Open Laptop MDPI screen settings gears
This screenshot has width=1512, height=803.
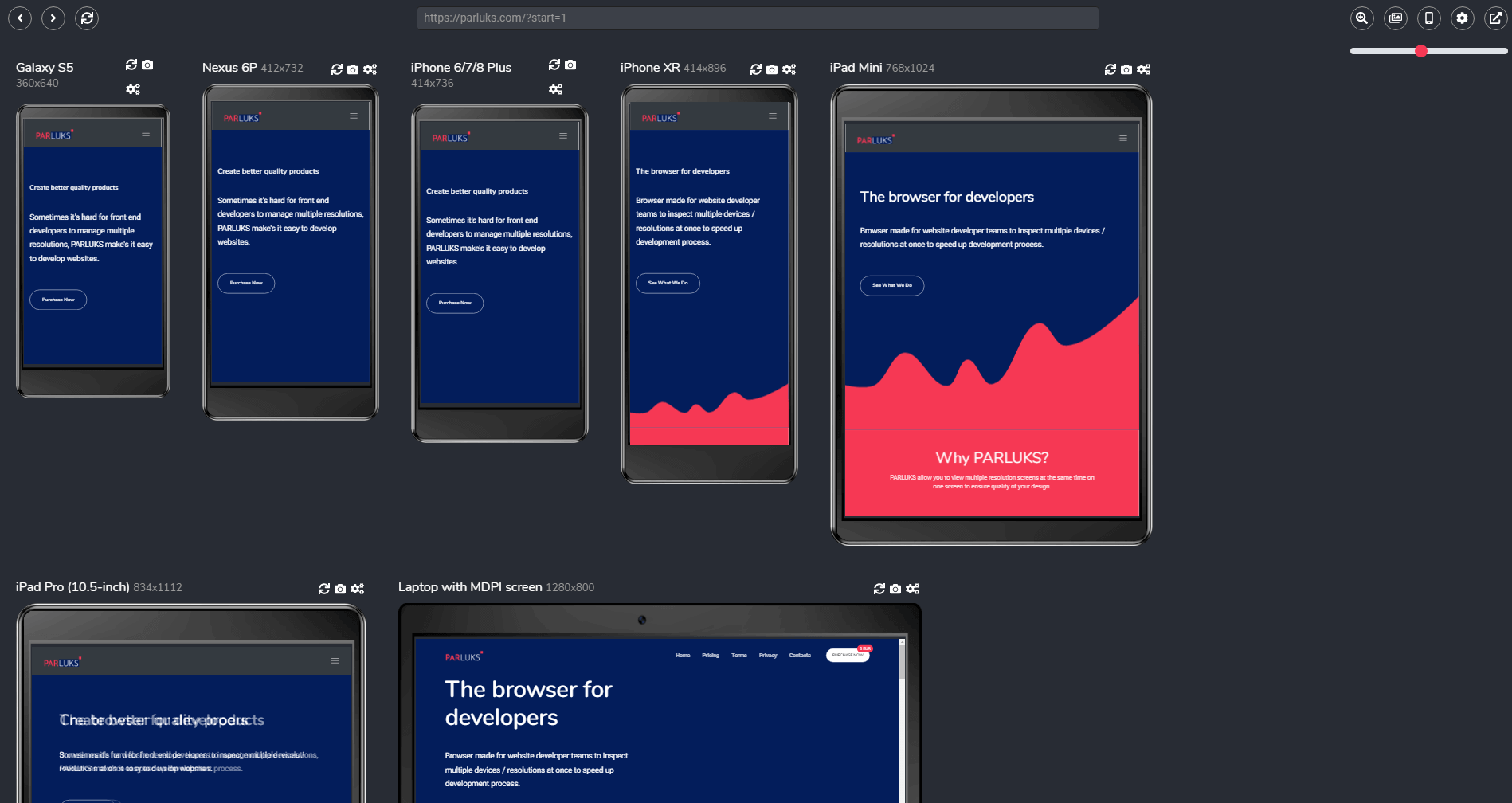pos(913,589)
